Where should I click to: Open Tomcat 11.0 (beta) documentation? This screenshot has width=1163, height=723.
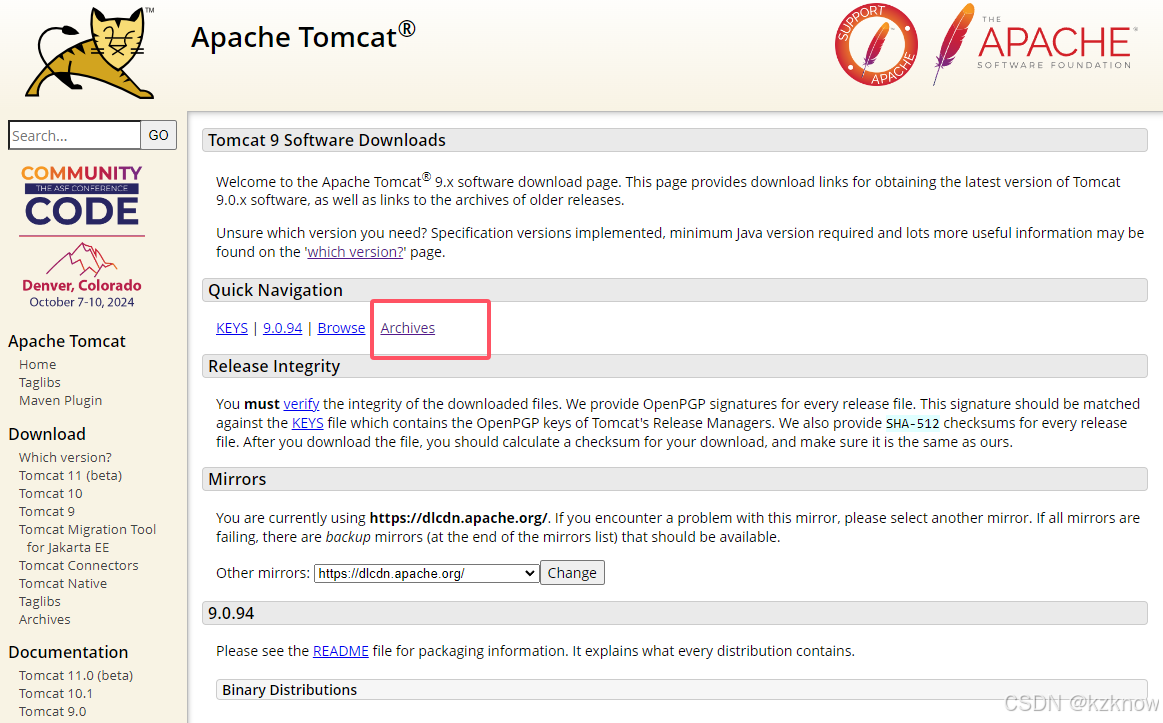tap(76, 676)
